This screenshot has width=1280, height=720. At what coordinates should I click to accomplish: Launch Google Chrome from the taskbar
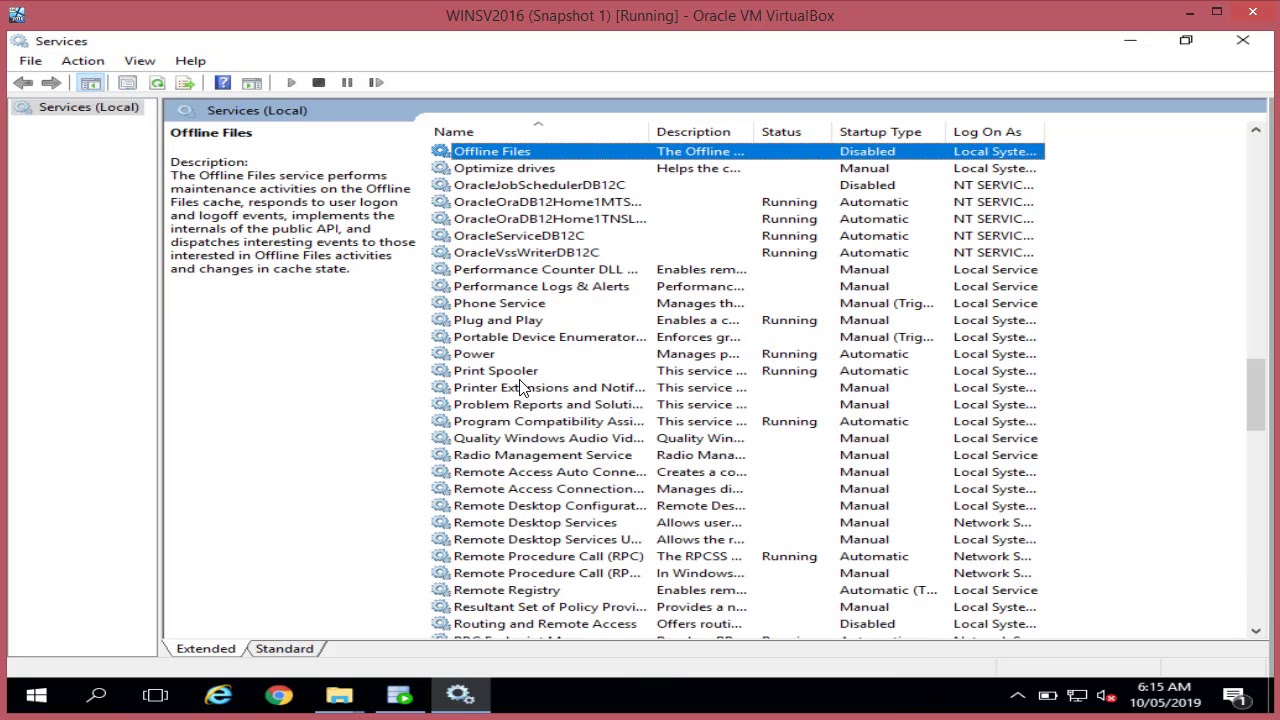pyautogui.click(x=279, y=696)
